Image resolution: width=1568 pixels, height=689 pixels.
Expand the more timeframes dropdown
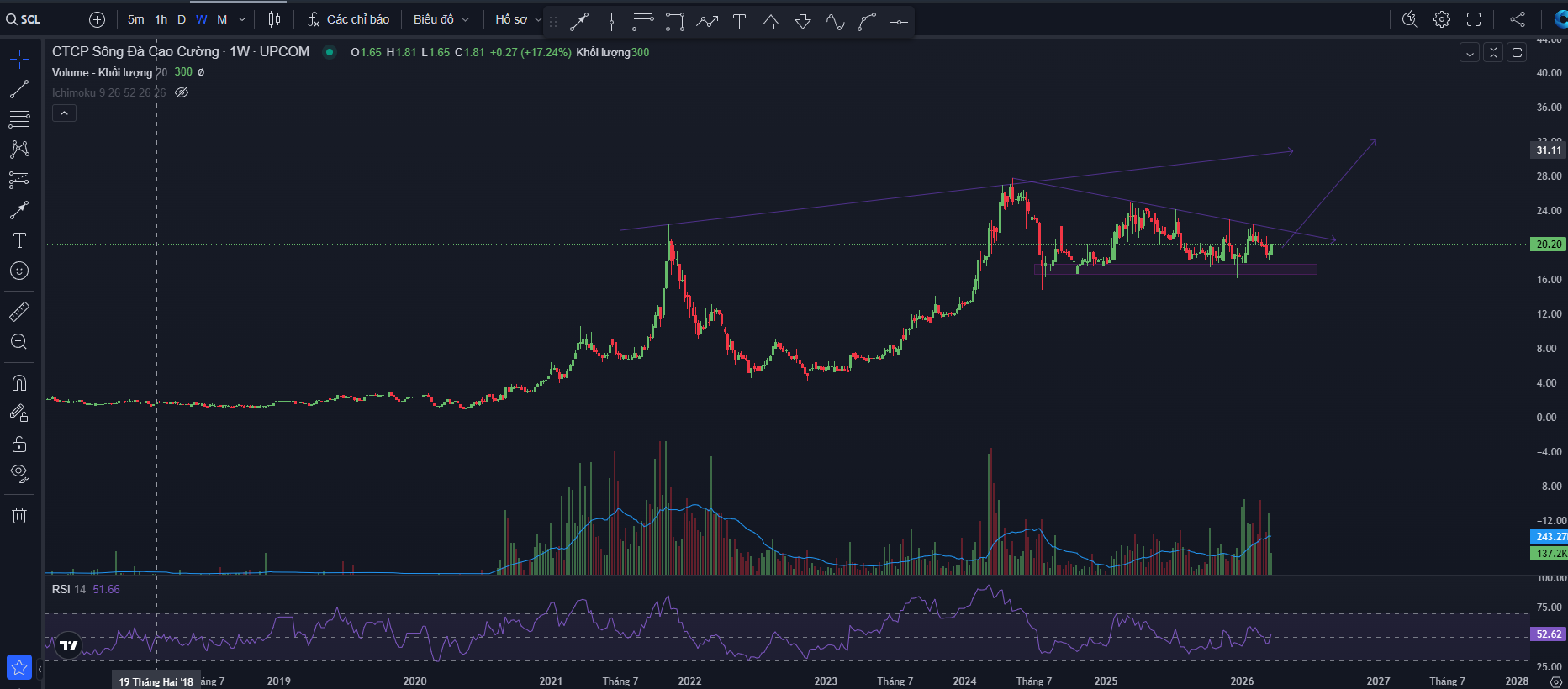click(x=242, y=19)
